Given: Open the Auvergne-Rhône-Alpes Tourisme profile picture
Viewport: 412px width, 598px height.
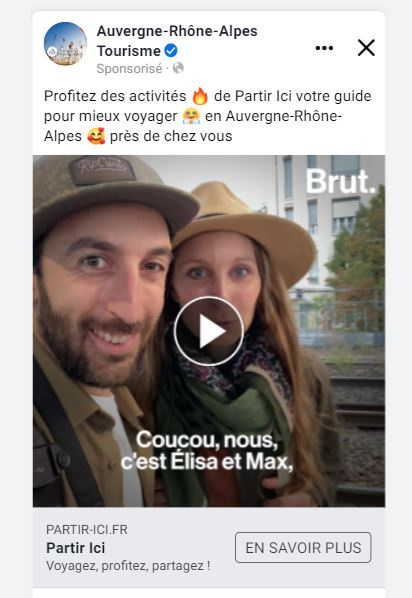Looking at the screenshot, I should tap(65, 44).
